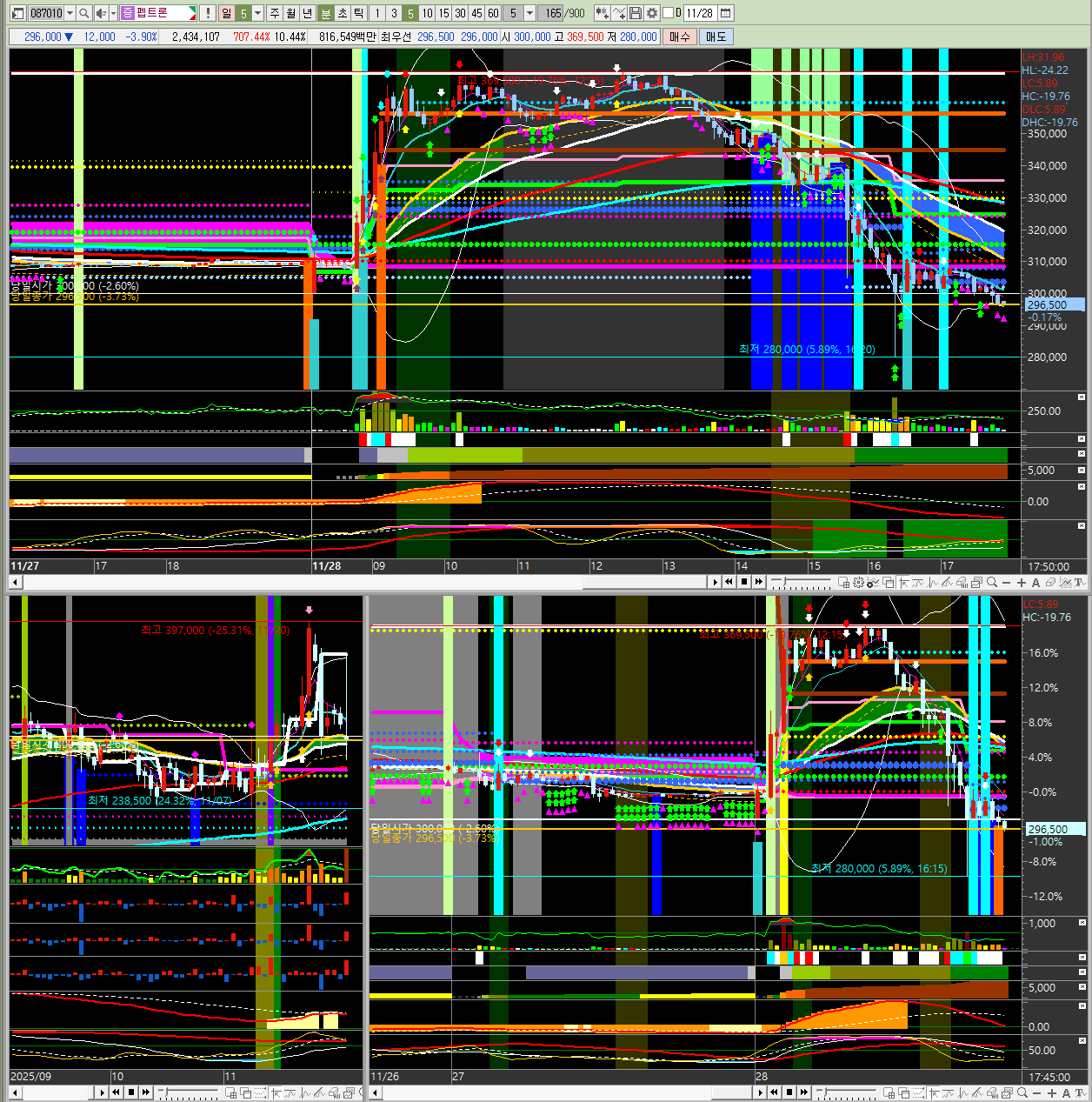Toggle the checkbox before D date field

668,13
